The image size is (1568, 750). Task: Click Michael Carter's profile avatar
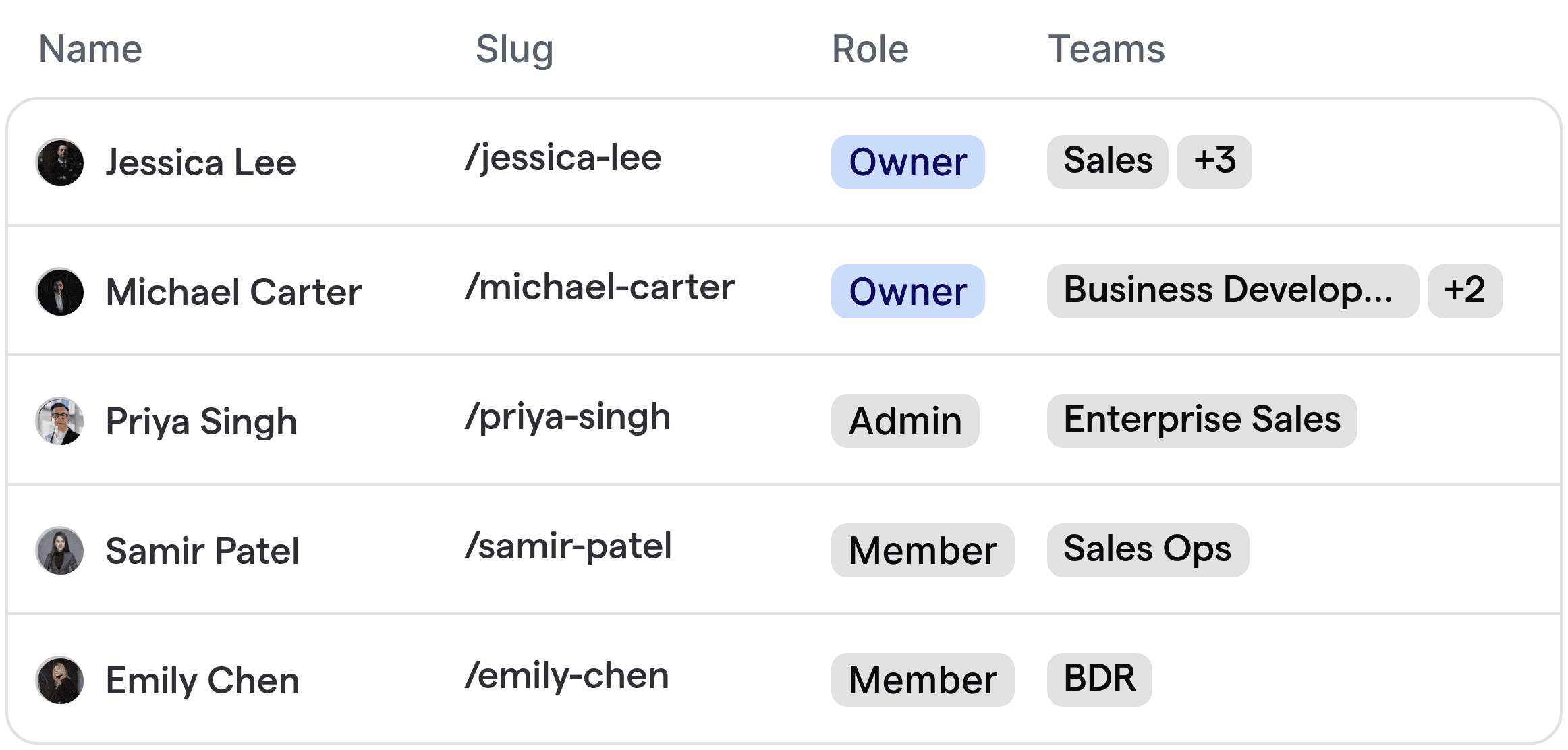(59, 291)
